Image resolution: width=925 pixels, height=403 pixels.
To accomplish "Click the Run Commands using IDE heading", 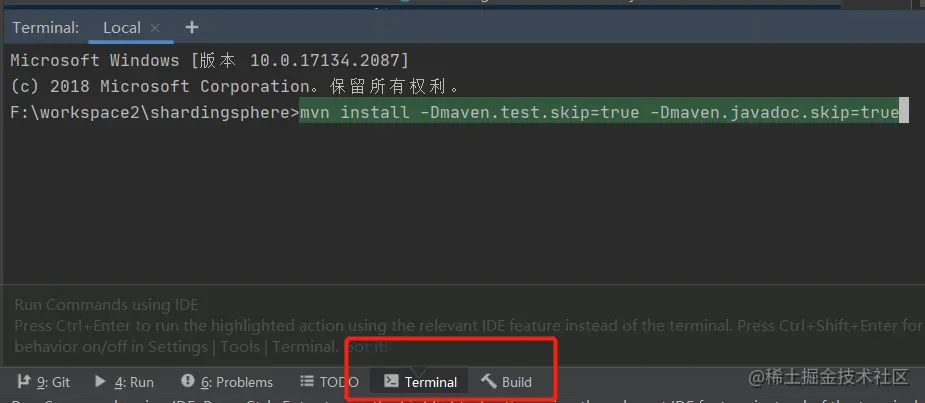I will 106,304.
